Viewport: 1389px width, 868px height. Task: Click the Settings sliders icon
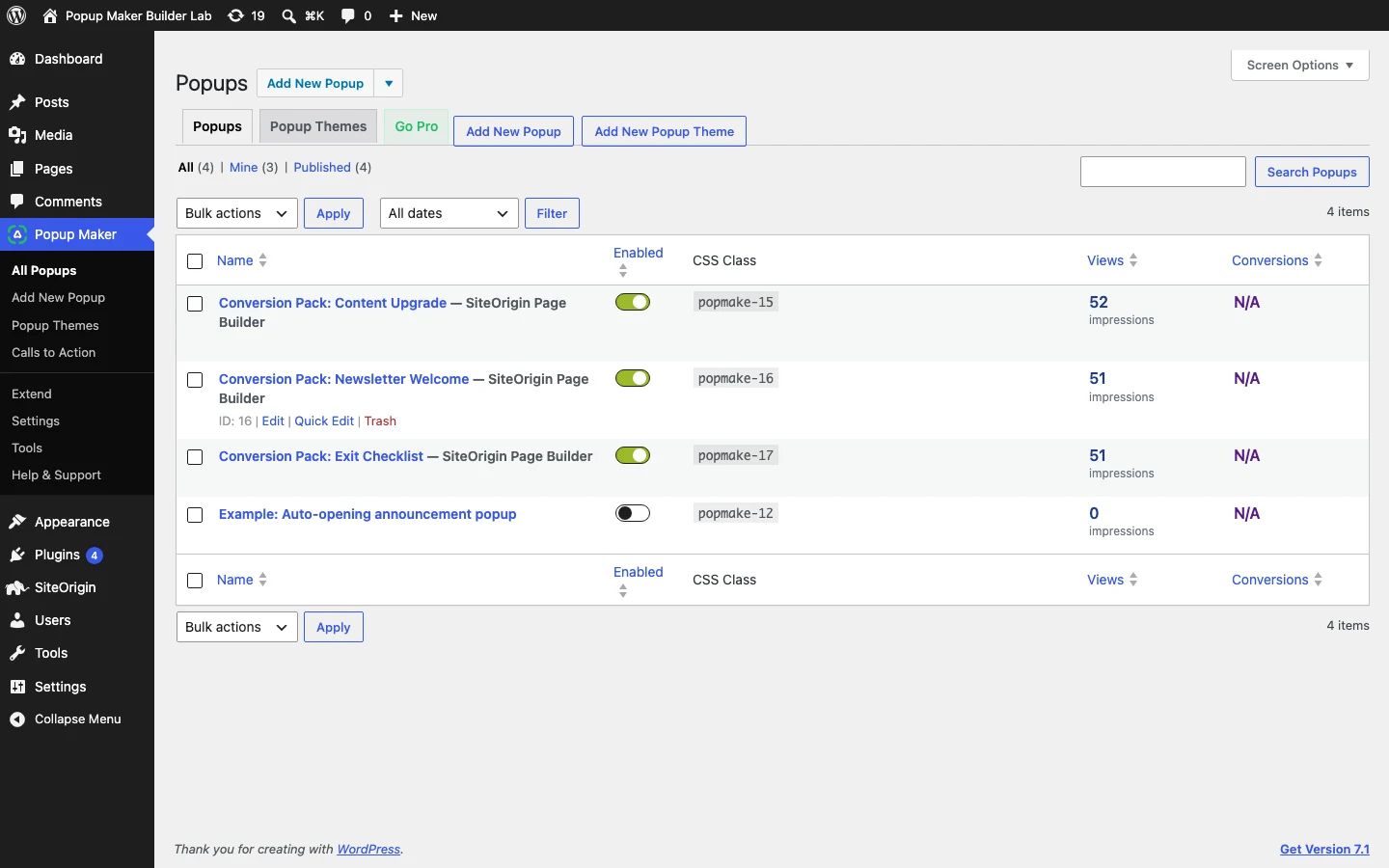tap(17, 687)
